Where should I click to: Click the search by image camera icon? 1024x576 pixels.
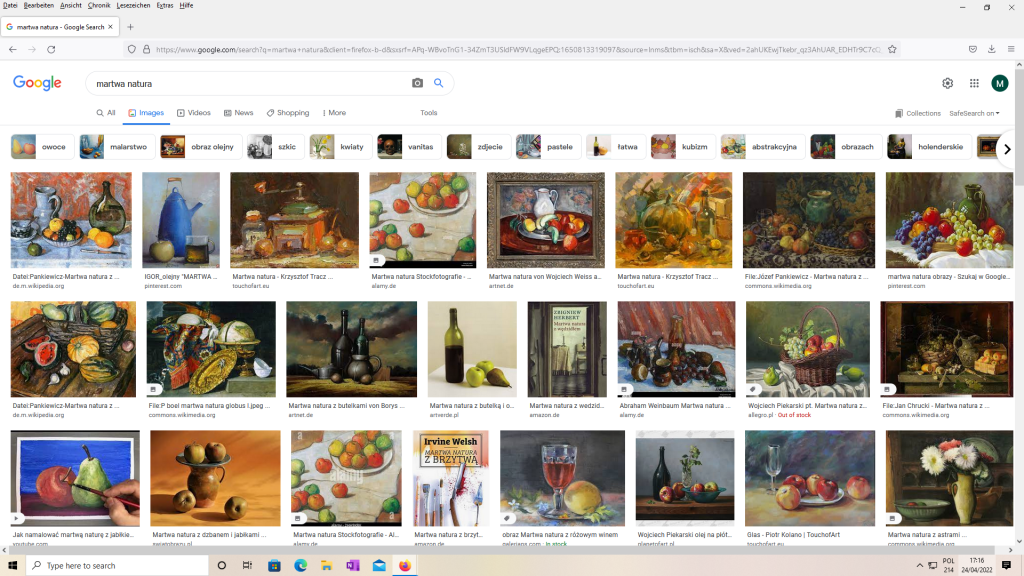click(418, 83)
